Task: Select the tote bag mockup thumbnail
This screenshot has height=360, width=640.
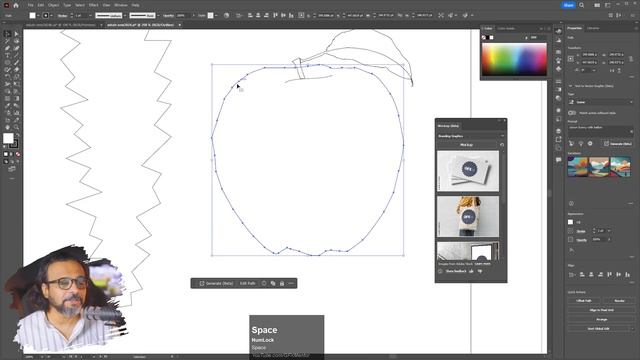Action: pos(468,216)
